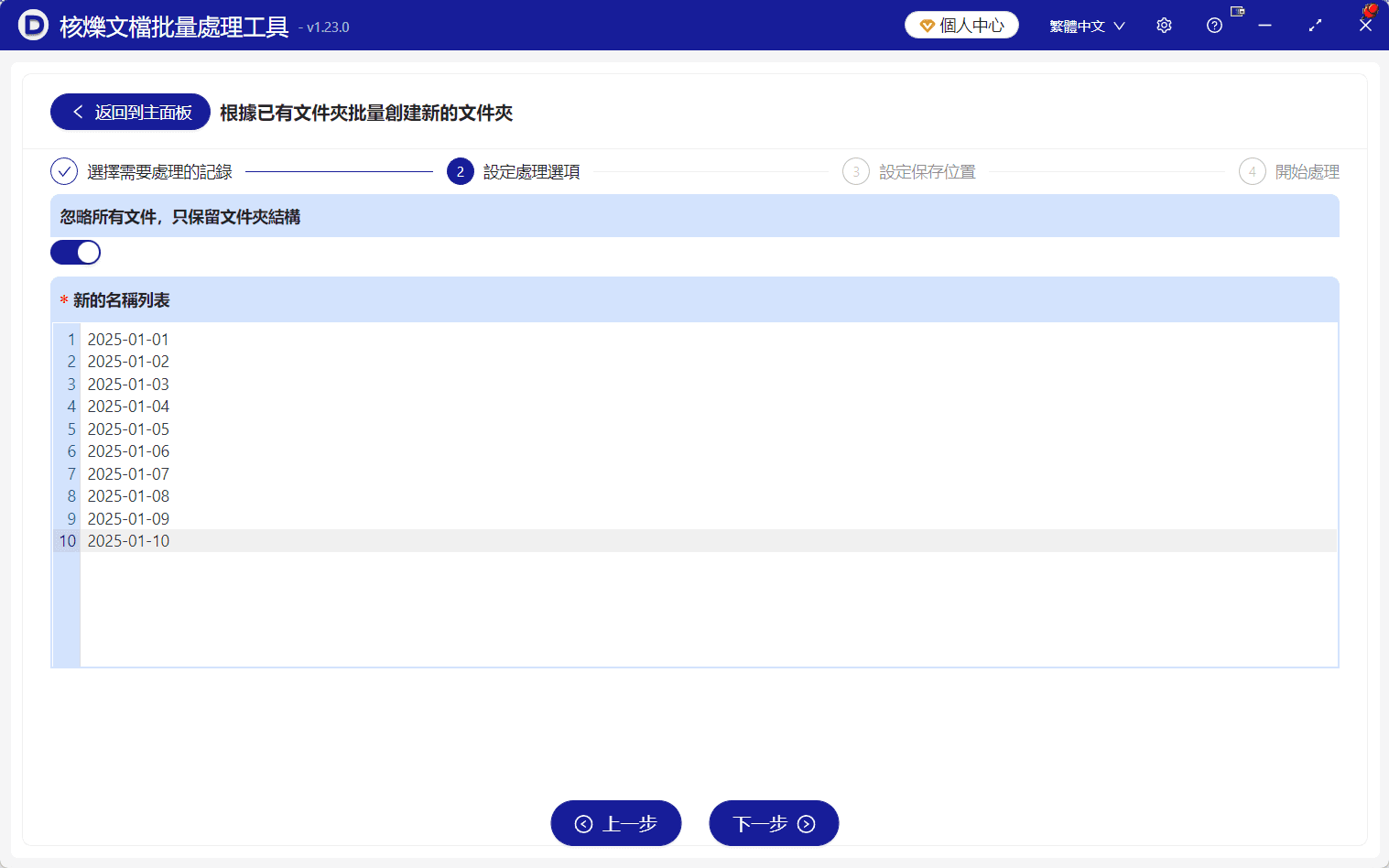Click empty area of name list editor

coord(708,609)
